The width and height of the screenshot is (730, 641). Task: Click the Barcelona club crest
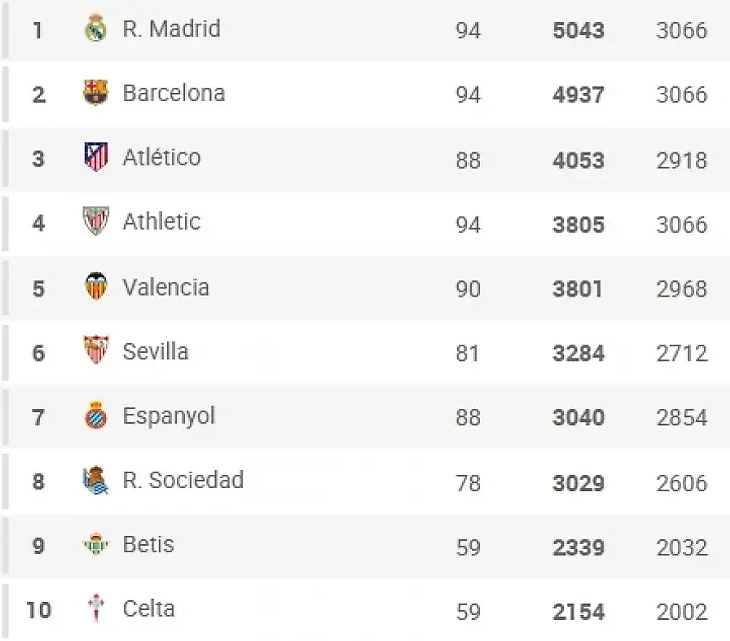click(96, 94)
